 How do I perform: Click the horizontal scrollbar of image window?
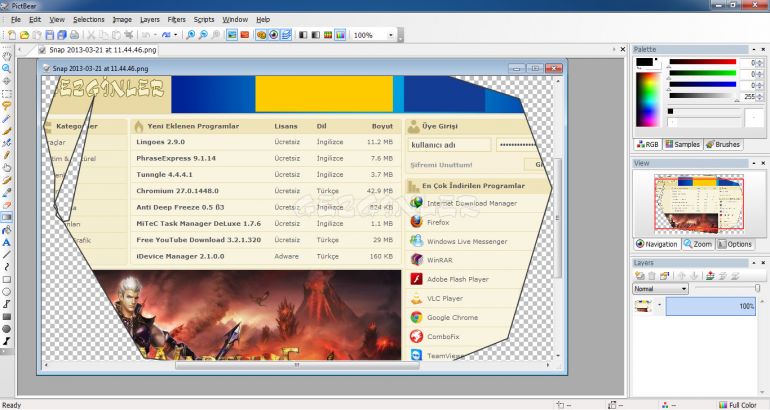click(297, 365)
